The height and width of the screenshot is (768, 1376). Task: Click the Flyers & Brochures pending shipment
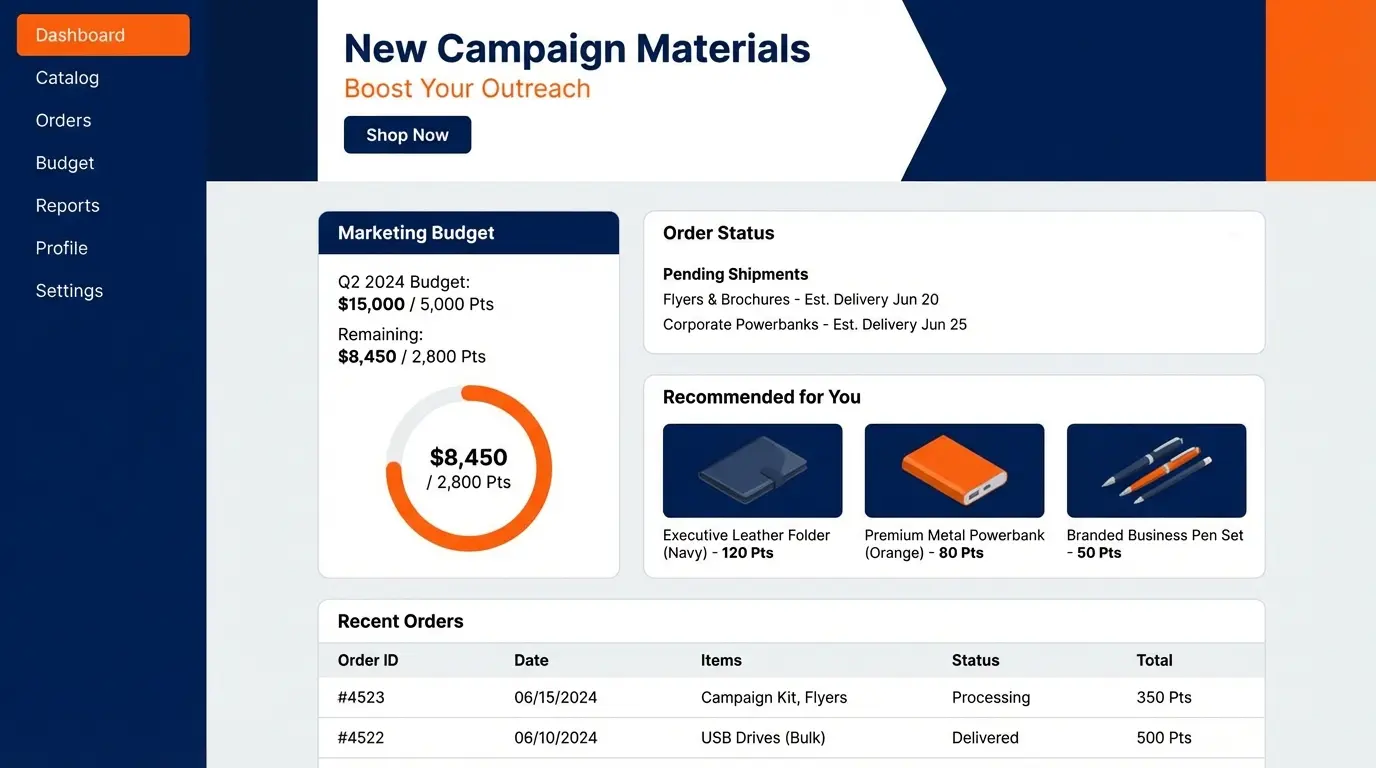pyautogui.click(x=800, y=299)
